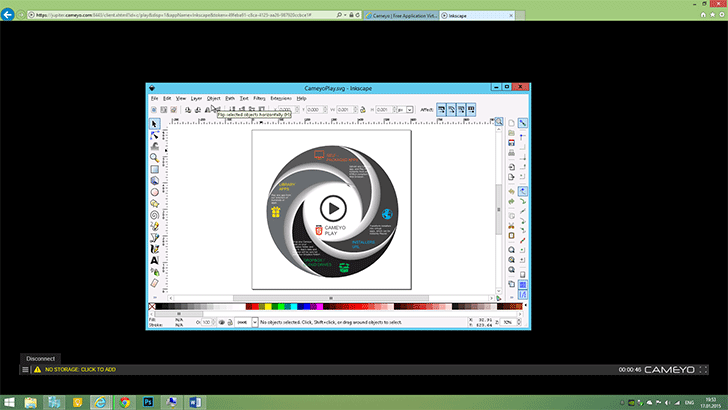Screen dimensions: 728x410
Task: Flip selected objects horizontally
Action: [208, 110]
